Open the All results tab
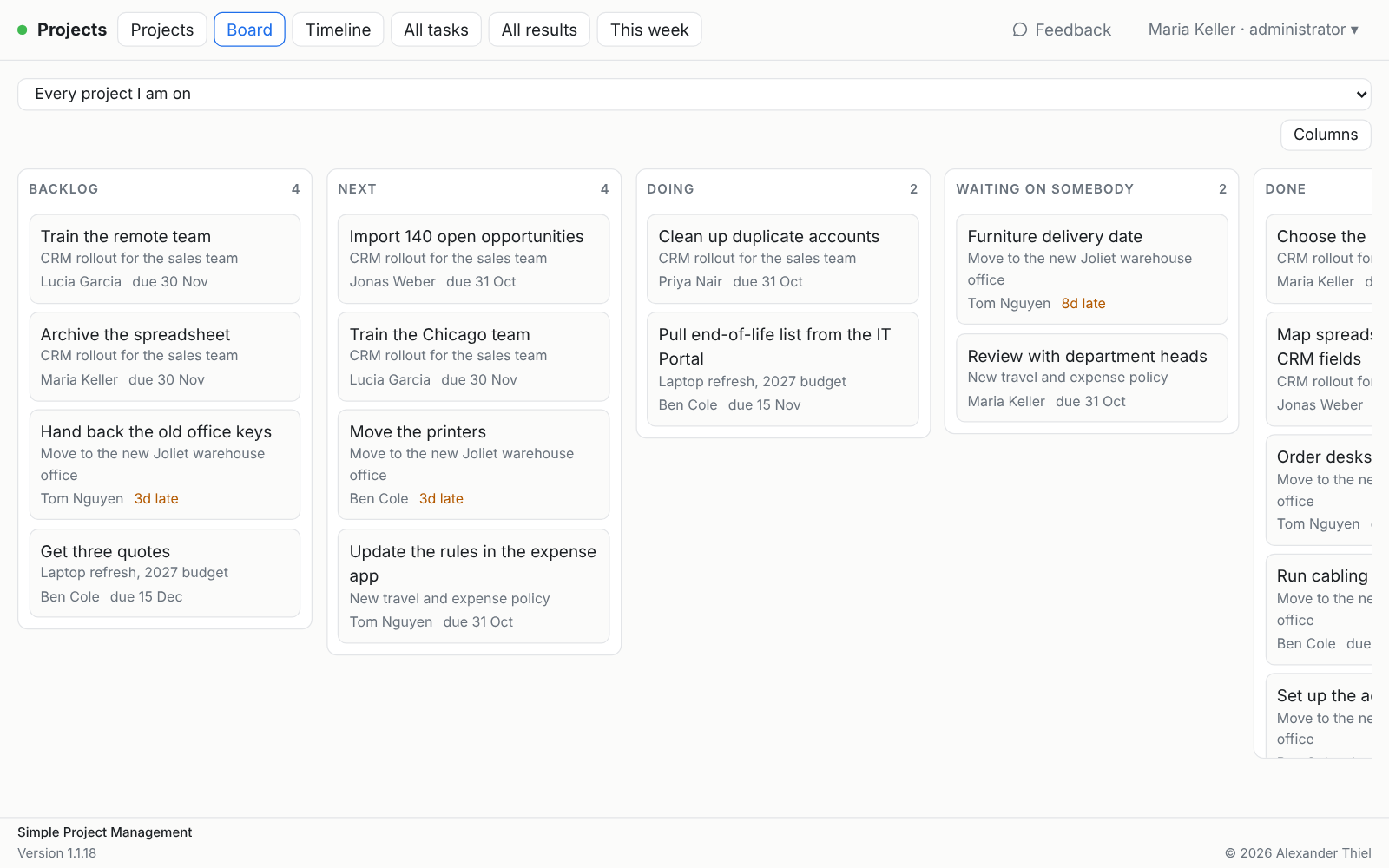Viewport: 1389px width, 868px height. pos(539,30)
